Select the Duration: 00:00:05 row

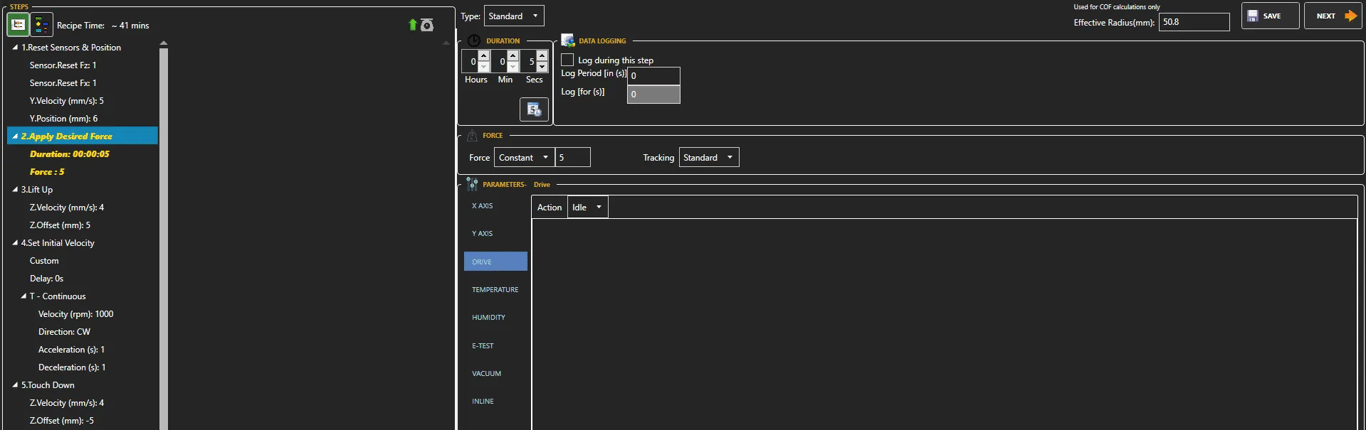70,154
